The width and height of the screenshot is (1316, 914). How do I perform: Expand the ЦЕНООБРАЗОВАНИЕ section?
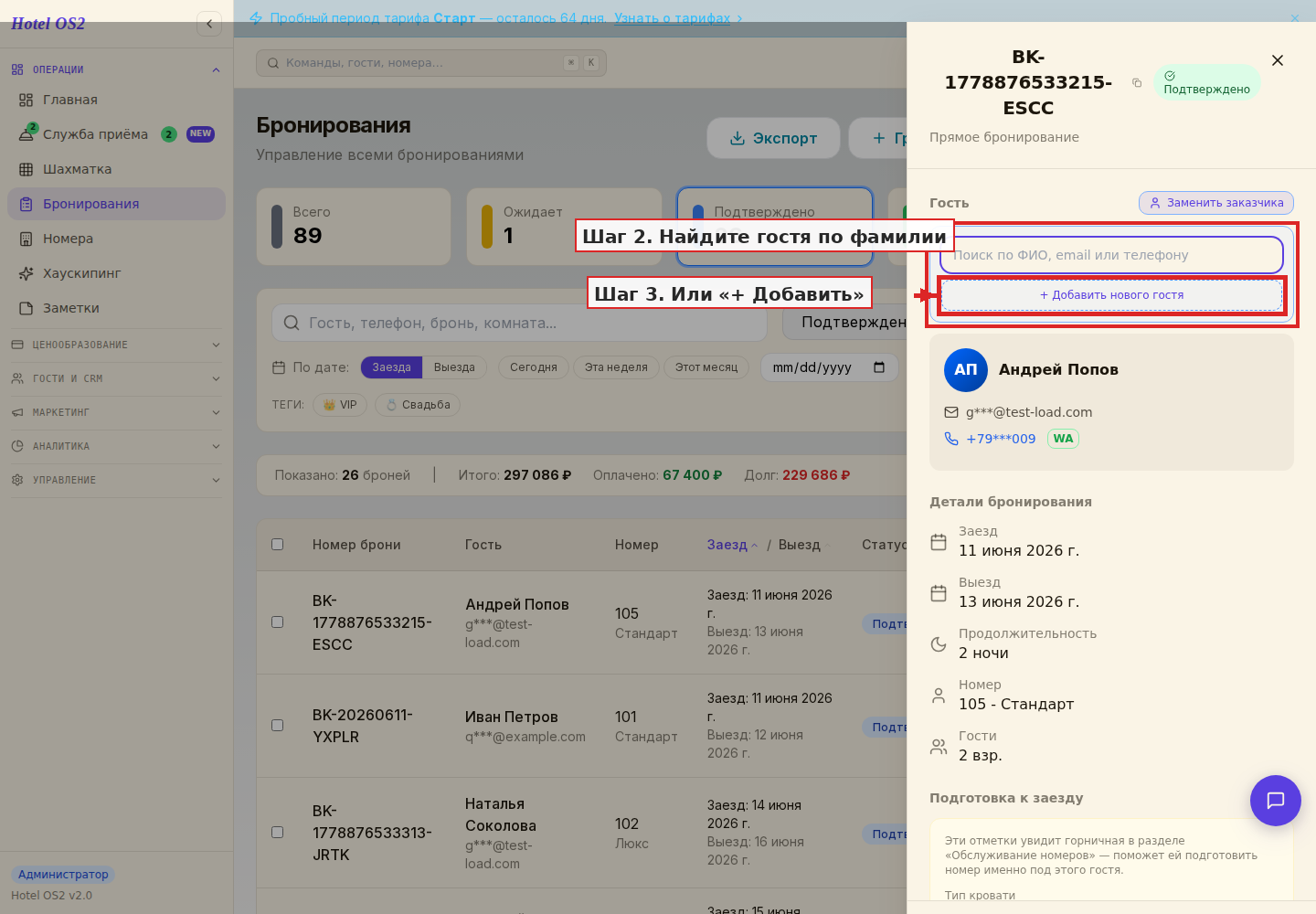[x=116, y=345]
